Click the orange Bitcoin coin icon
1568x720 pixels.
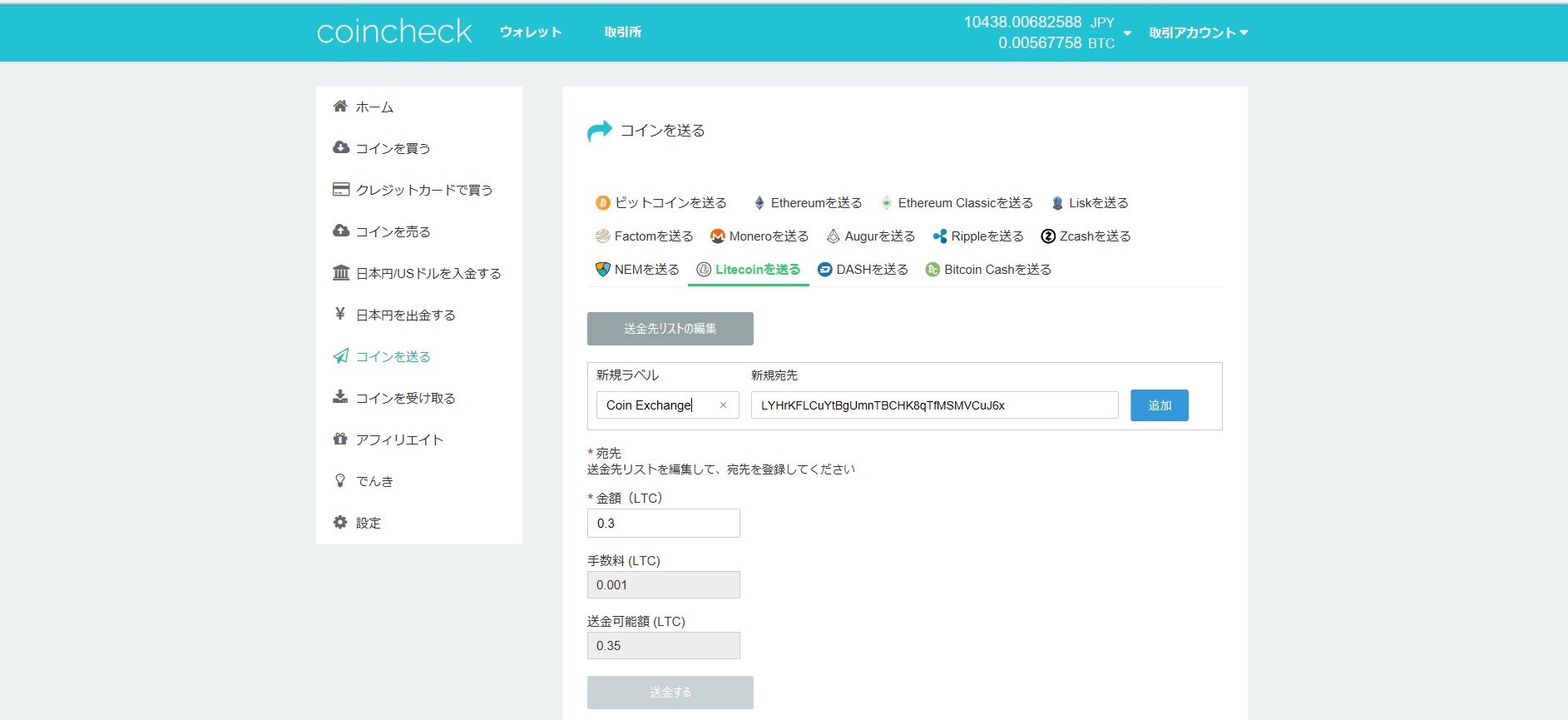tap(603, 202)
